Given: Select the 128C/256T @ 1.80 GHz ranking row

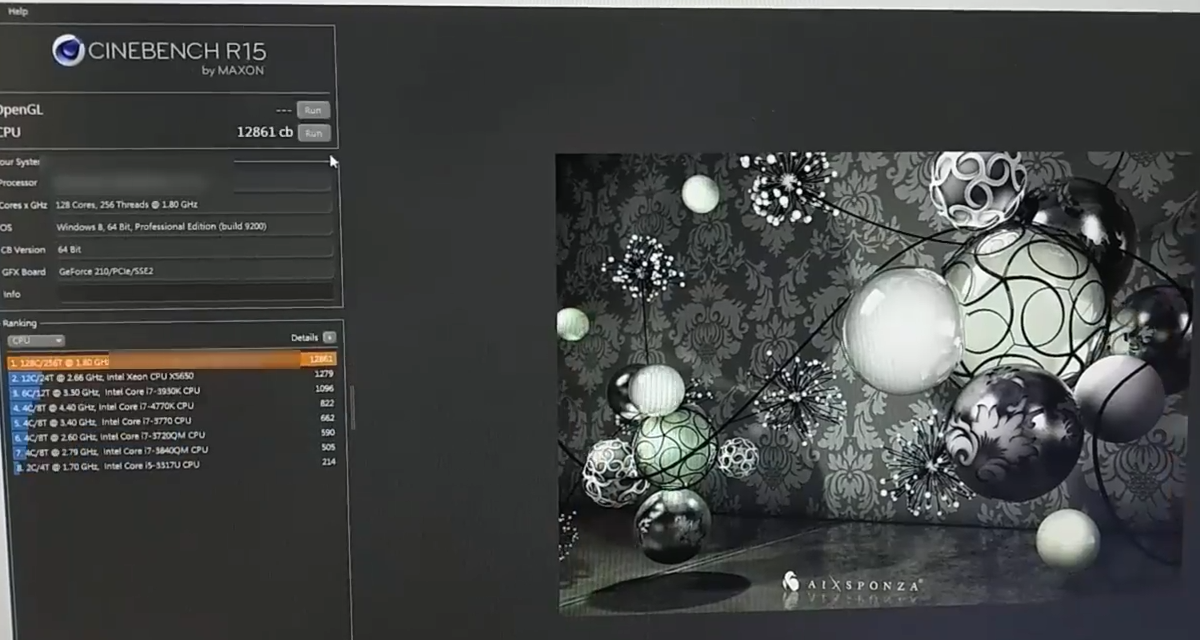Looking at the screenshot, I should pyautogui.click(x=171, y=360).
